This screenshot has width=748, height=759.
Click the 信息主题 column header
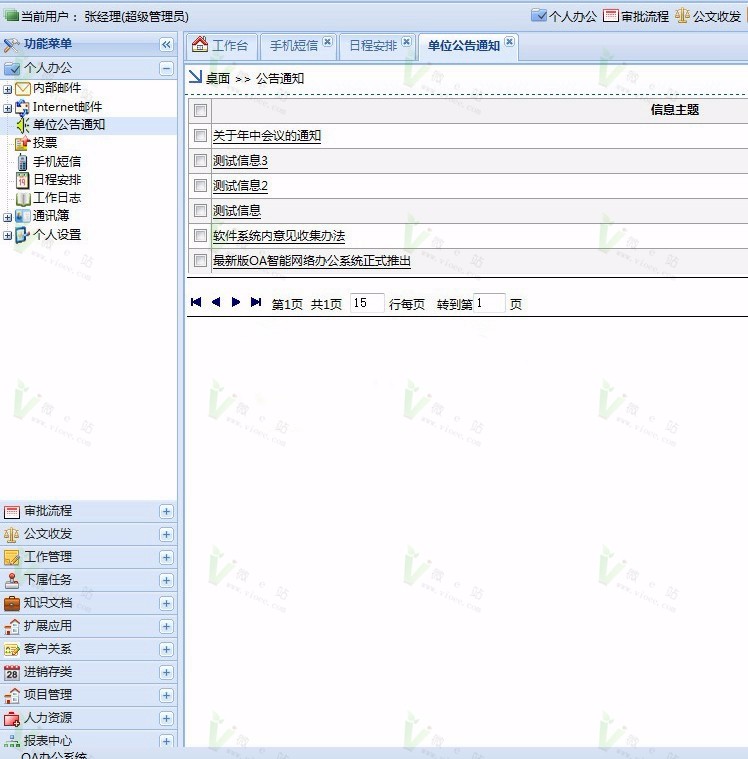[x=674, y=110]
